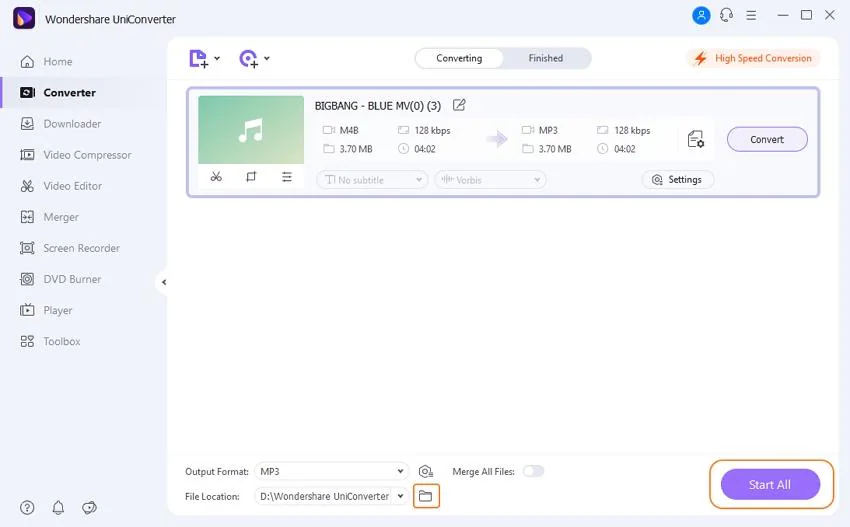Rename file using the edit pencil icon
Screen dimensions: 850x527
(x=459, y=105)
